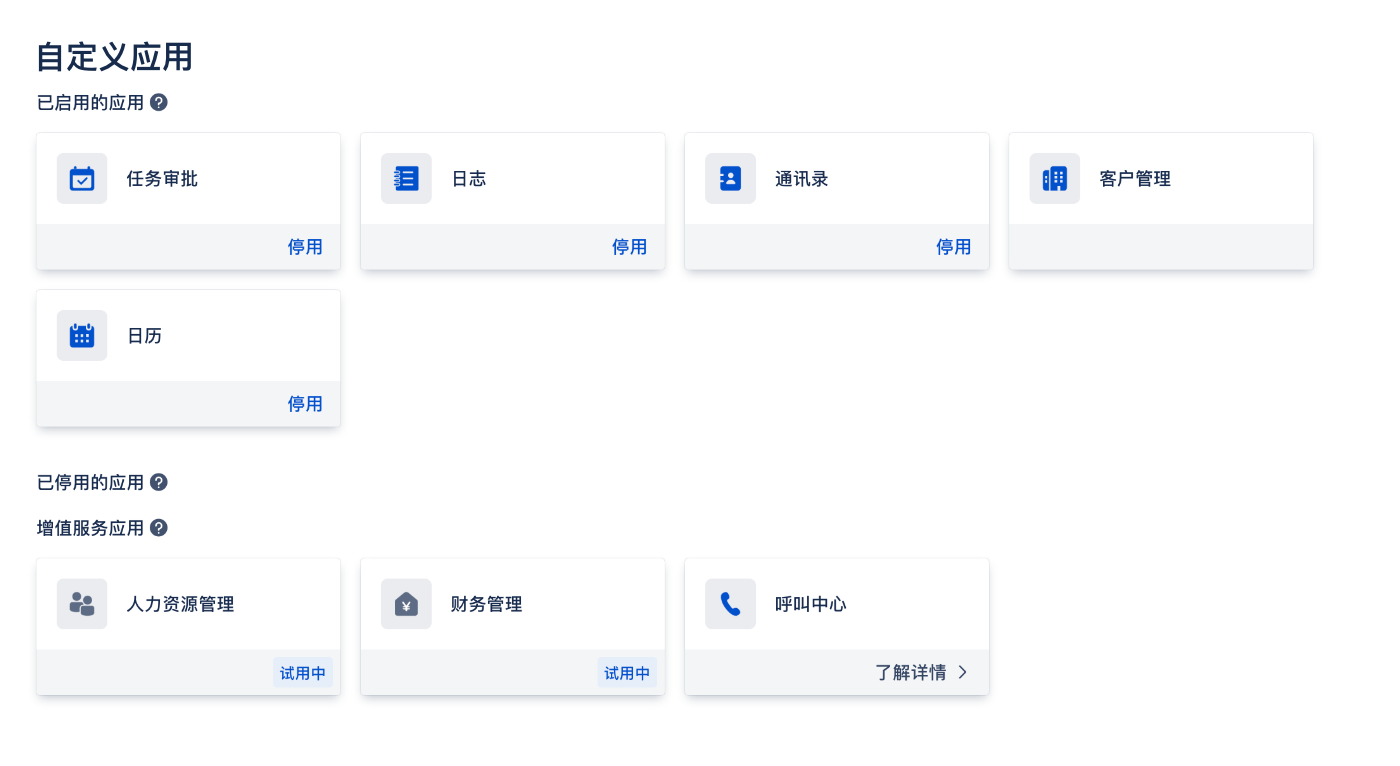Open the 通讯录 contact book icon

tap(730, 179)
